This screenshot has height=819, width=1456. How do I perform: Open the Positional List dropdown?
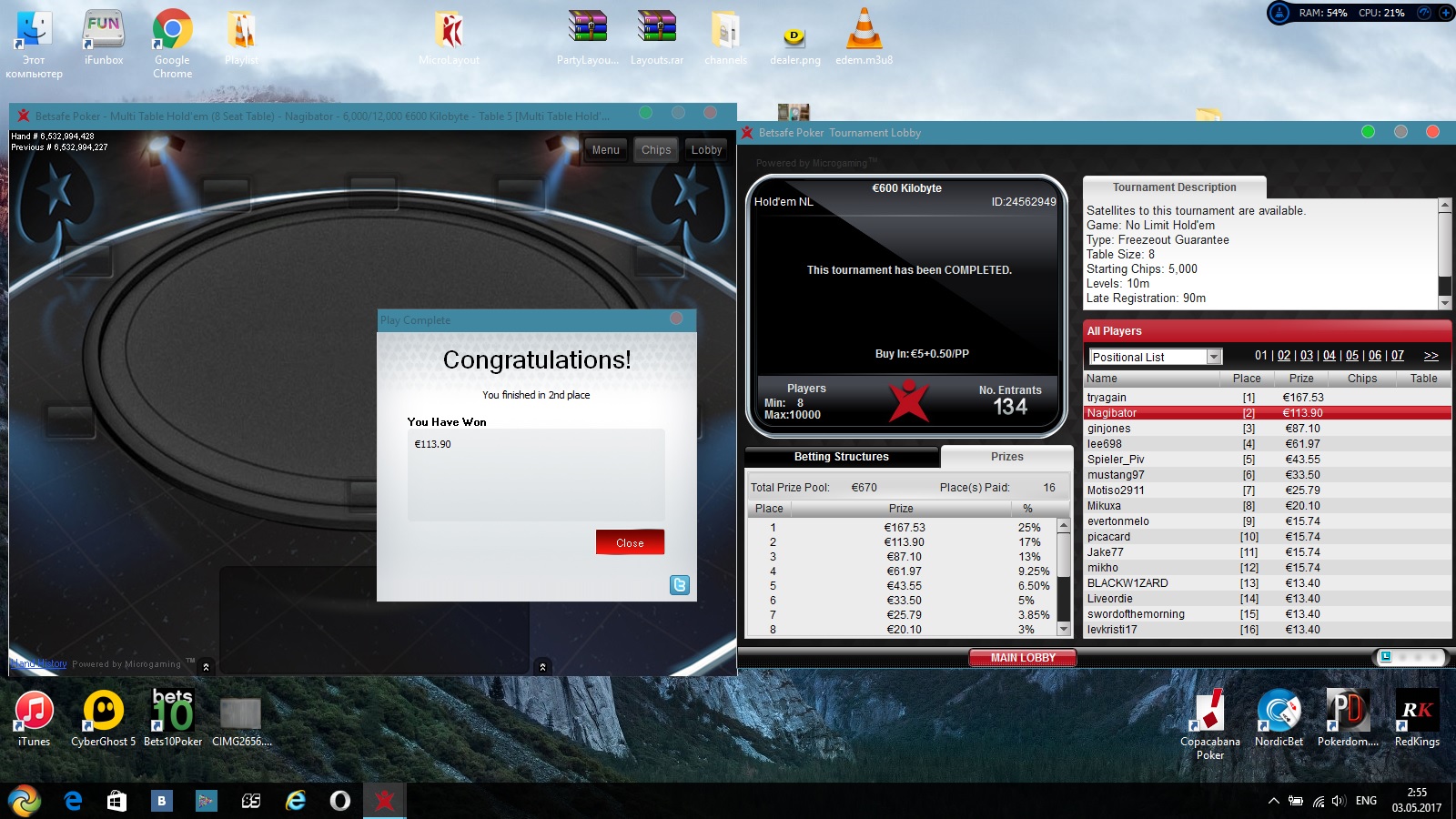(x=1155, y=357)
